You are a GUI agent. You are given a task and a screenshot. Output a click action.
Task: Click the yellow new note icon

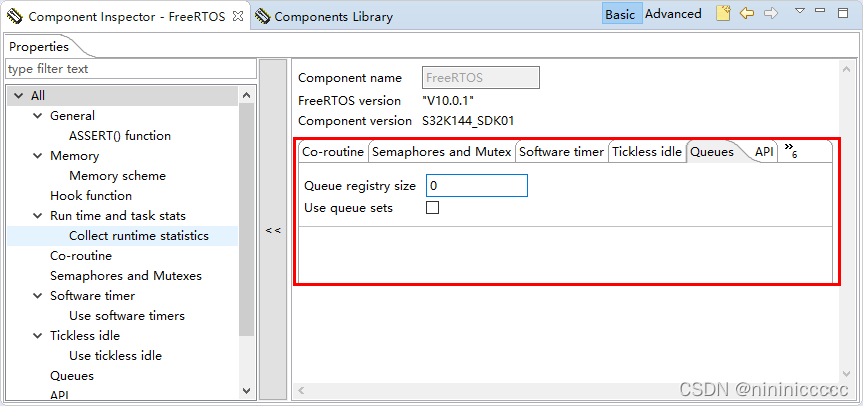[x=723, y=13]
